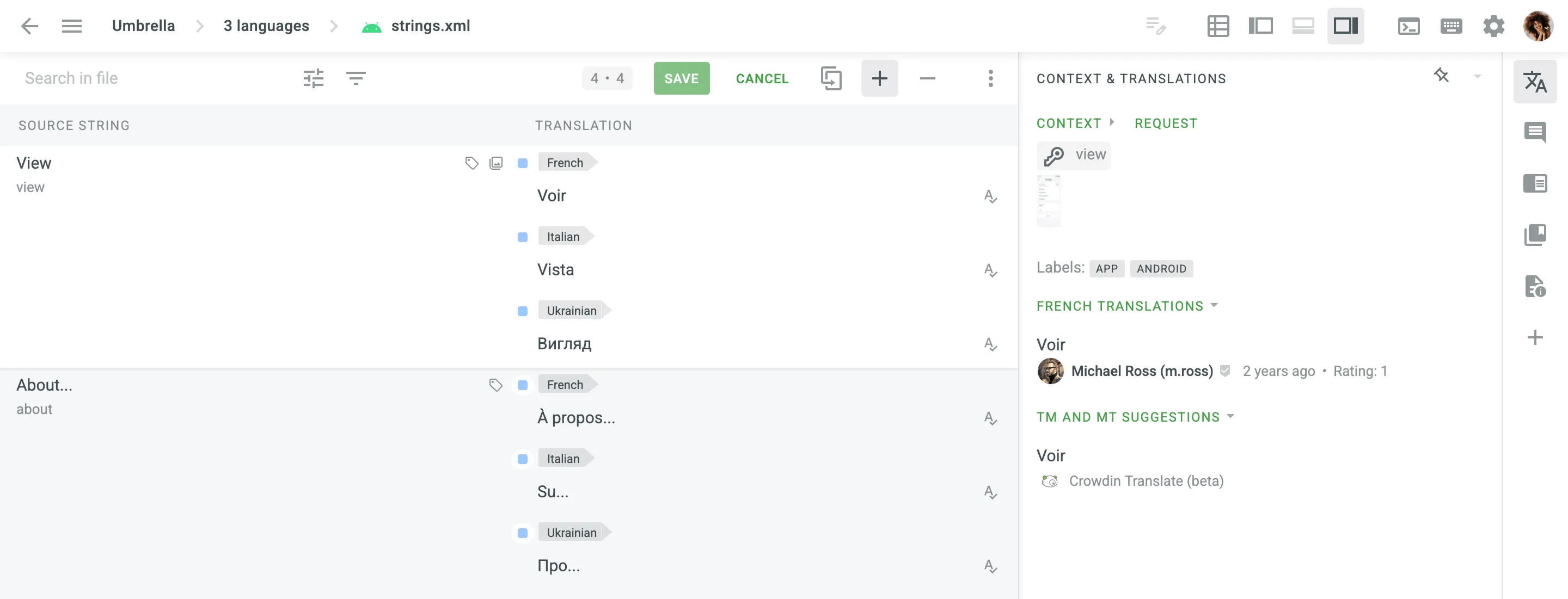Save the current translations
Viewport: 1568px width, 599px height.
coord(681,78)
